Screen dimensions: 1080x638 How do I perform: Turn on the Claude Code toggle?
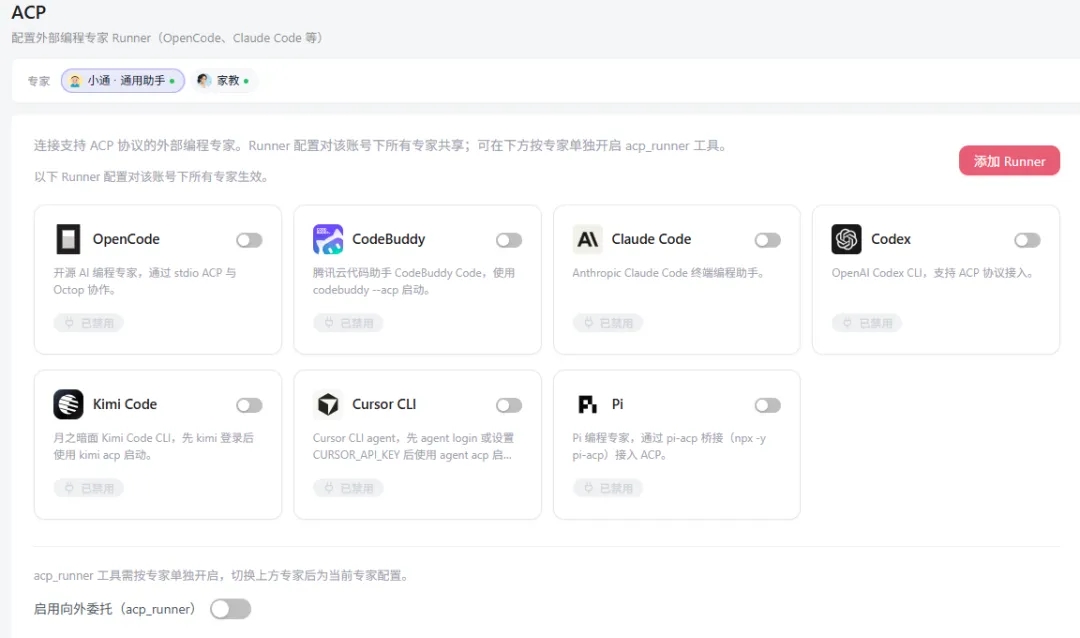pos(768,240)
